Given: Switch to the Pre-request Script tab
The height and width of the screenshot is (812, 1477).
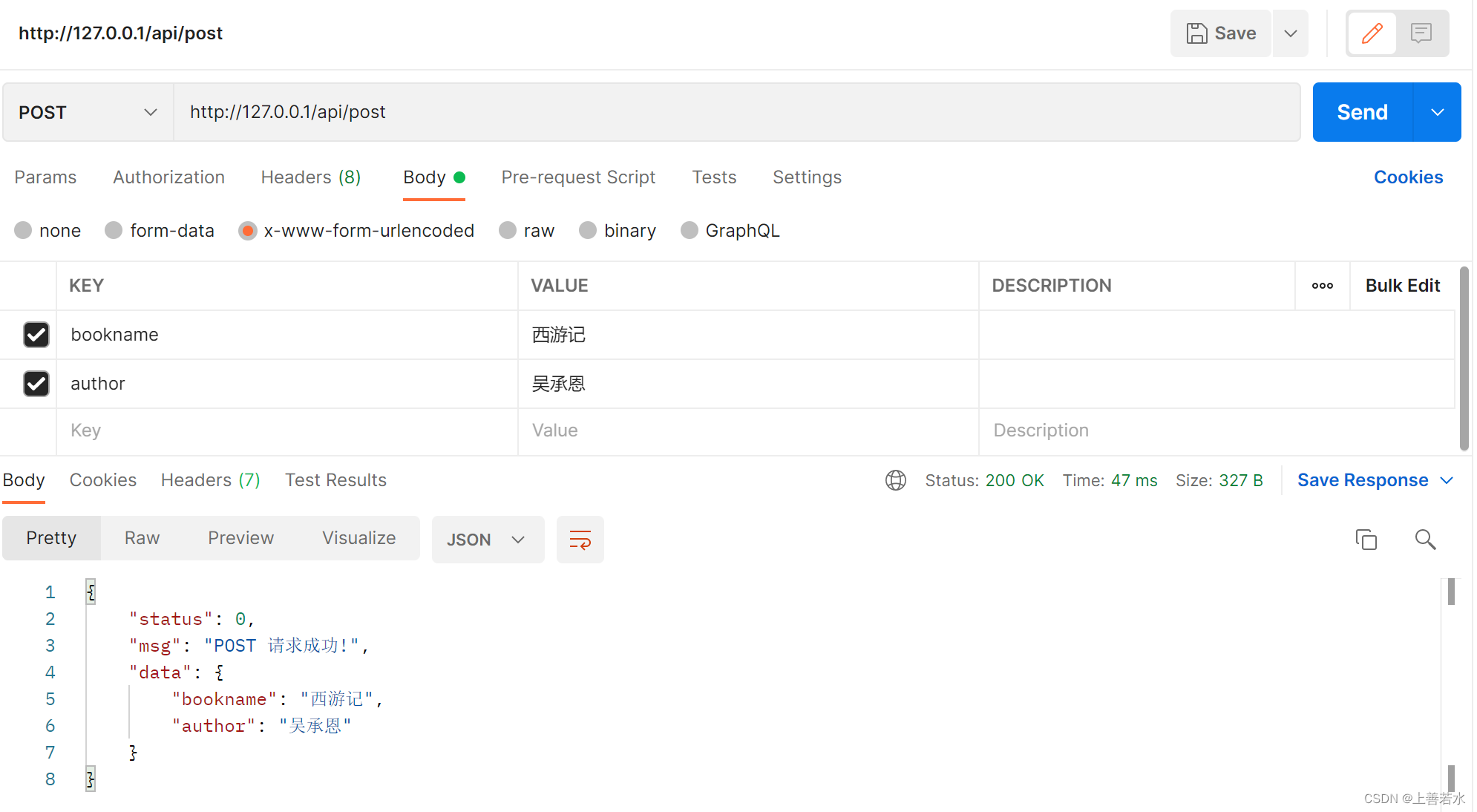Looking at the screenshot, I should click(x=578, y=177).
